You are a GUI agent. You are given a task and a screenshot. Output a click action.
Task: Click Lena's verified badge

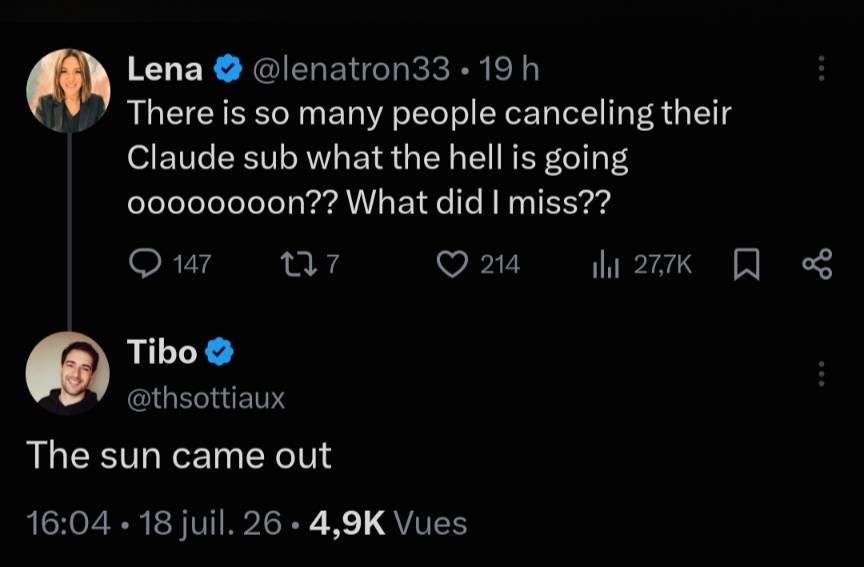pos(228,69)
